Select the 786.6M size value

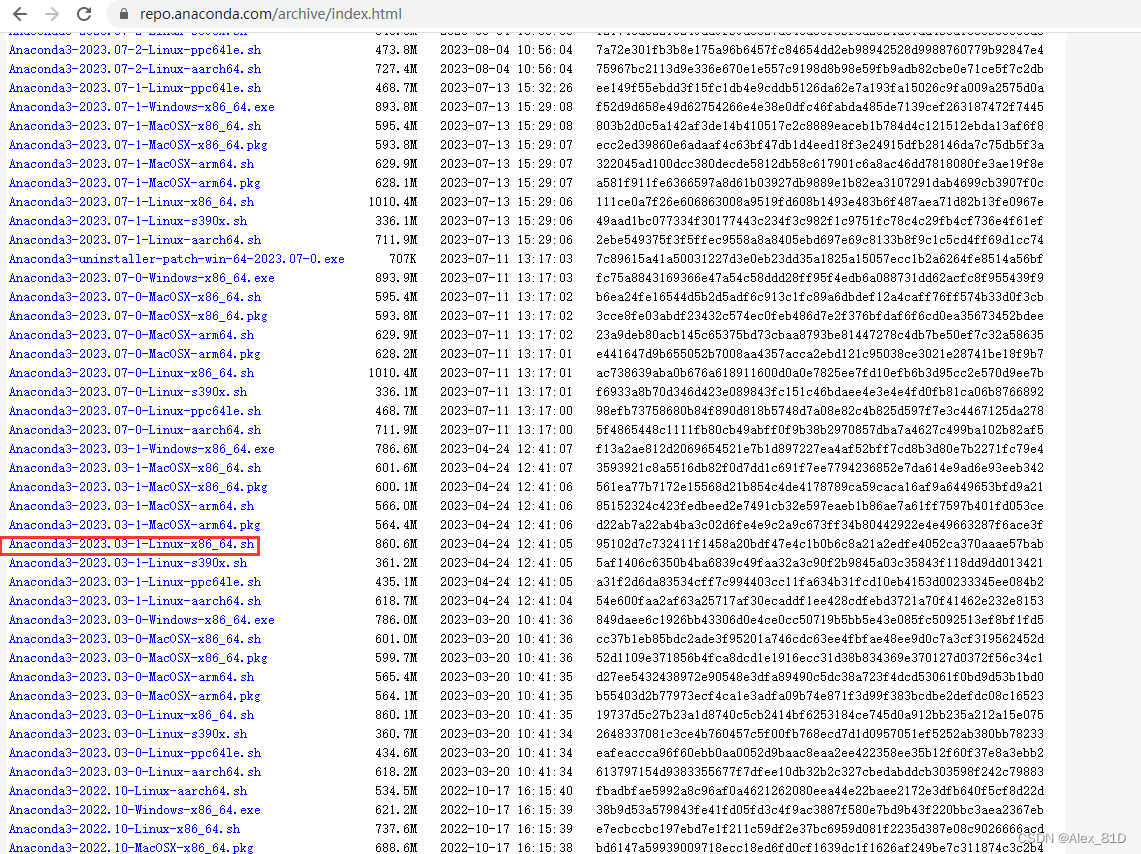click(x=396, y=449)
